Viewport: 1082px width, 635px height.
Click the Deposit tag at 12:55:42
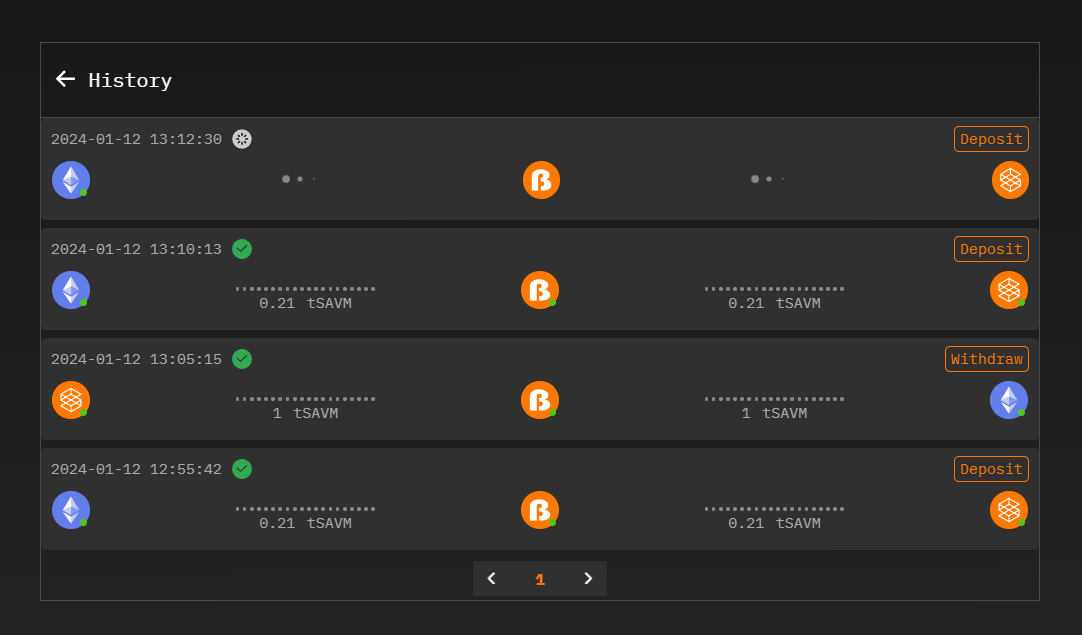(x=991, y=469)
